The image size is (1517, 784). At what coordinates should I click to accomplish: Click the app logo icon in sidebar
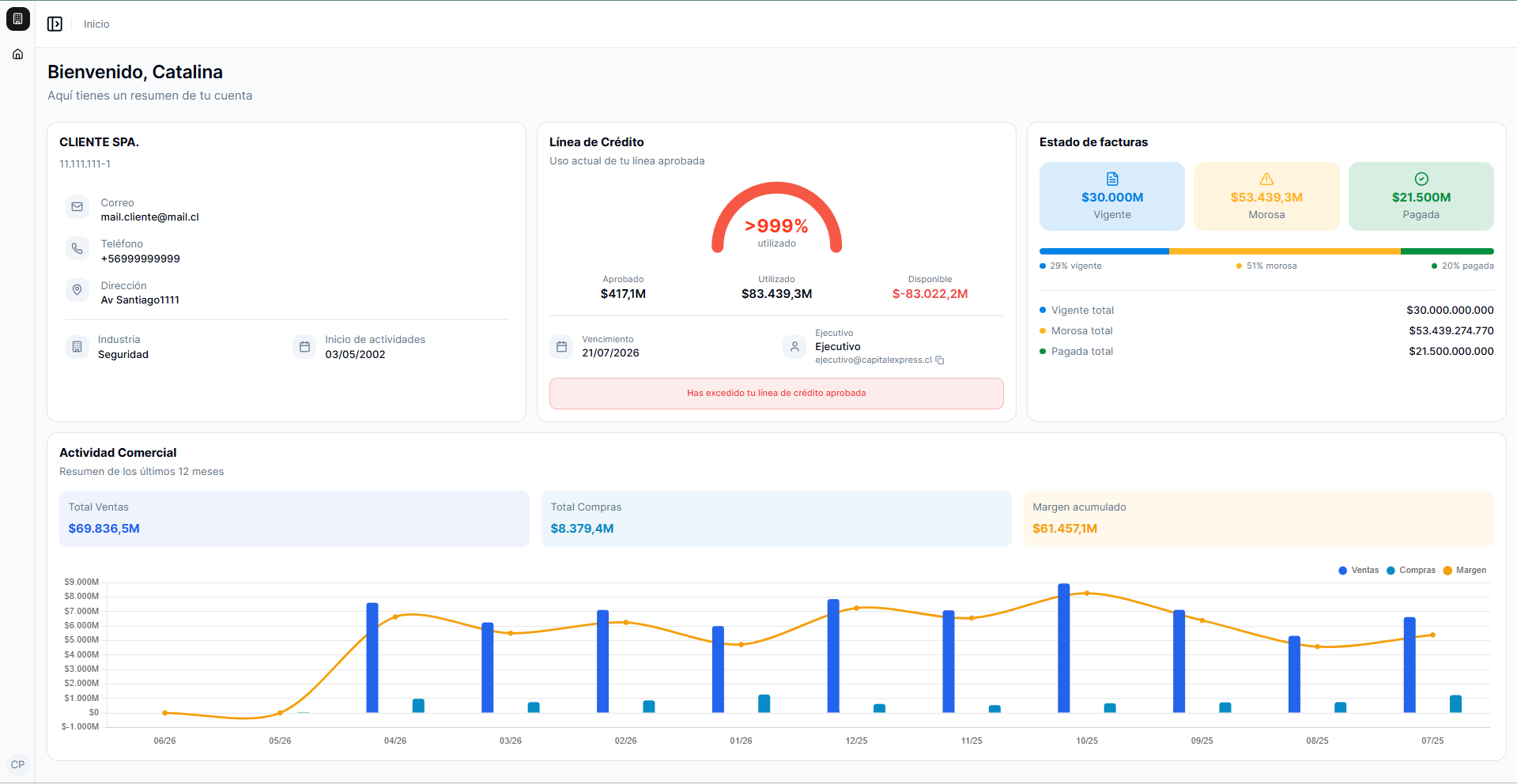[17, 19]
